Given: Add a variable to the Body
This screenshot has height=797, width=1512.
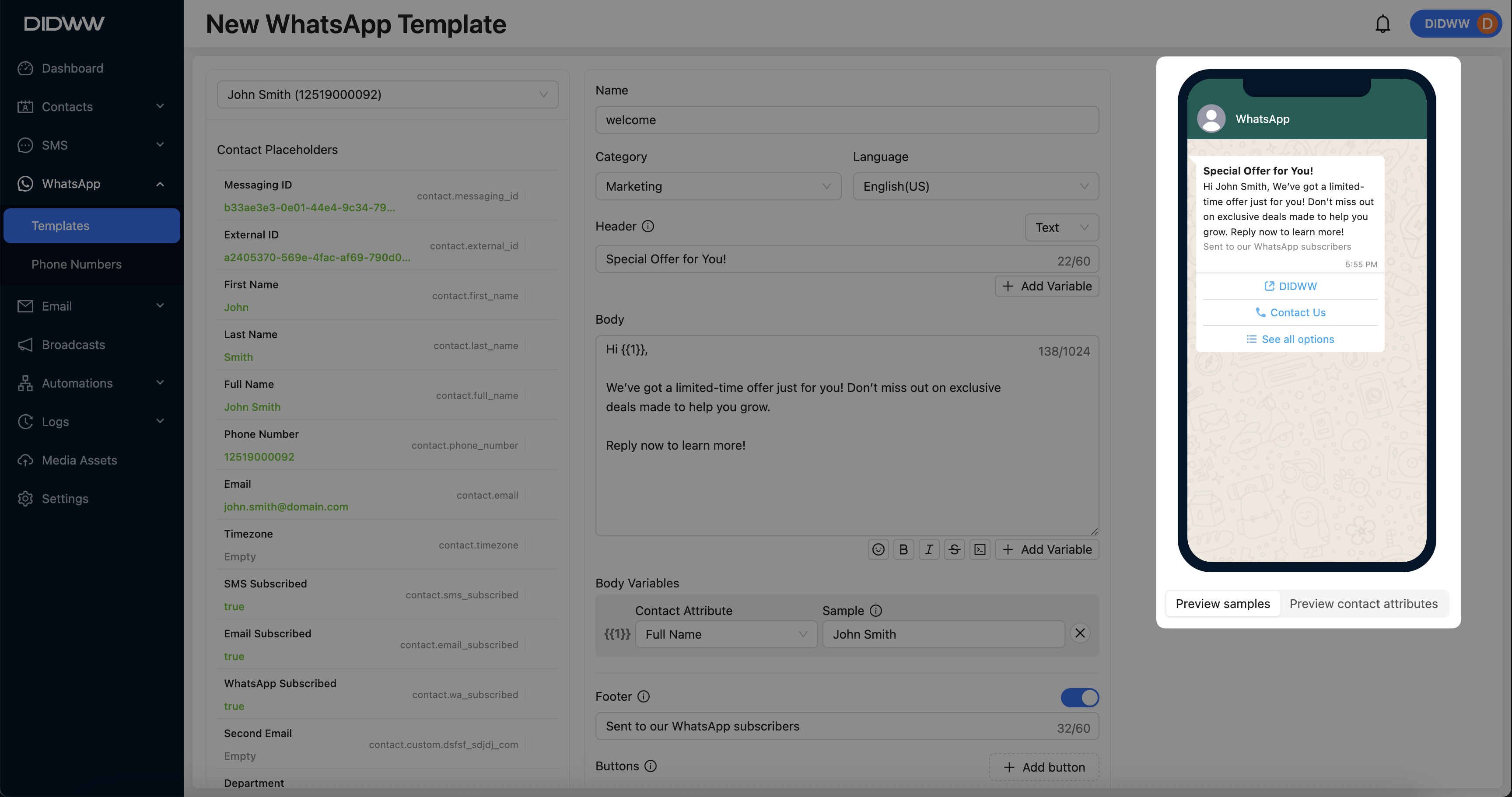Looking at the screenshot, I should (x=1046, y=549).
